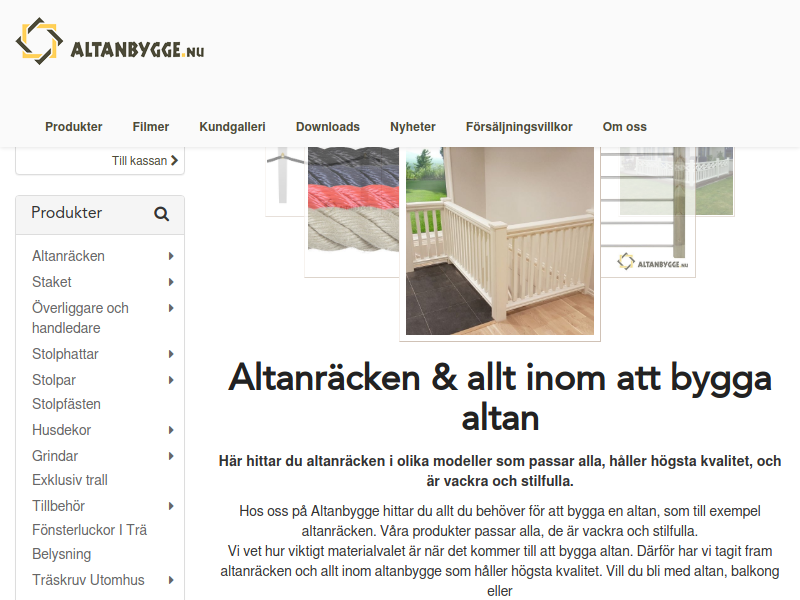Open Överliggare och handledare category
Screen dimensions: 800x600
coord(80,318)
